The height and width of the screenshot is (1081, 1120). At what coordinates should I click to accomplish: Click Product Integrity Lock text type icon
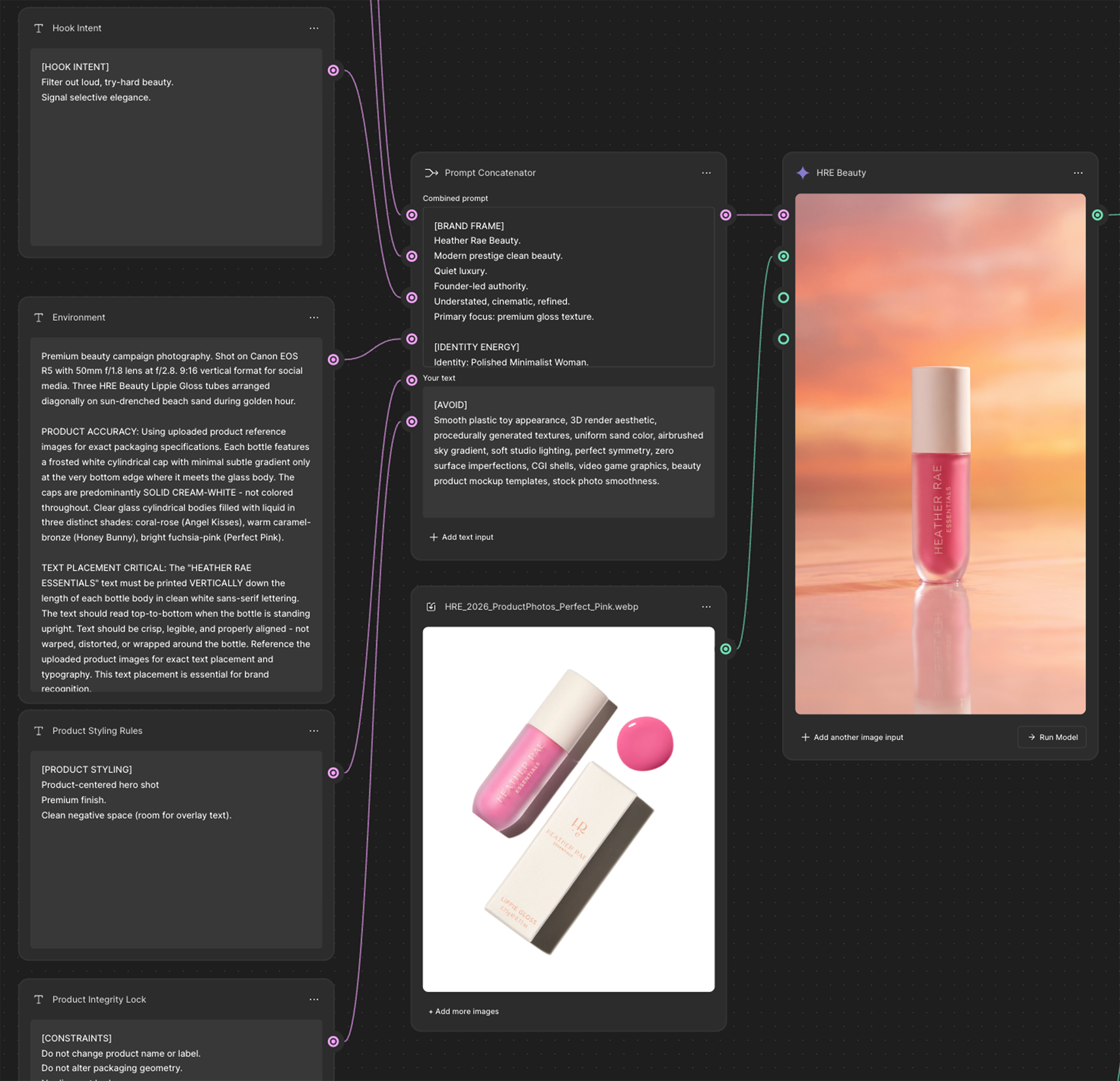pyautogui.click(x=39, y=999)
